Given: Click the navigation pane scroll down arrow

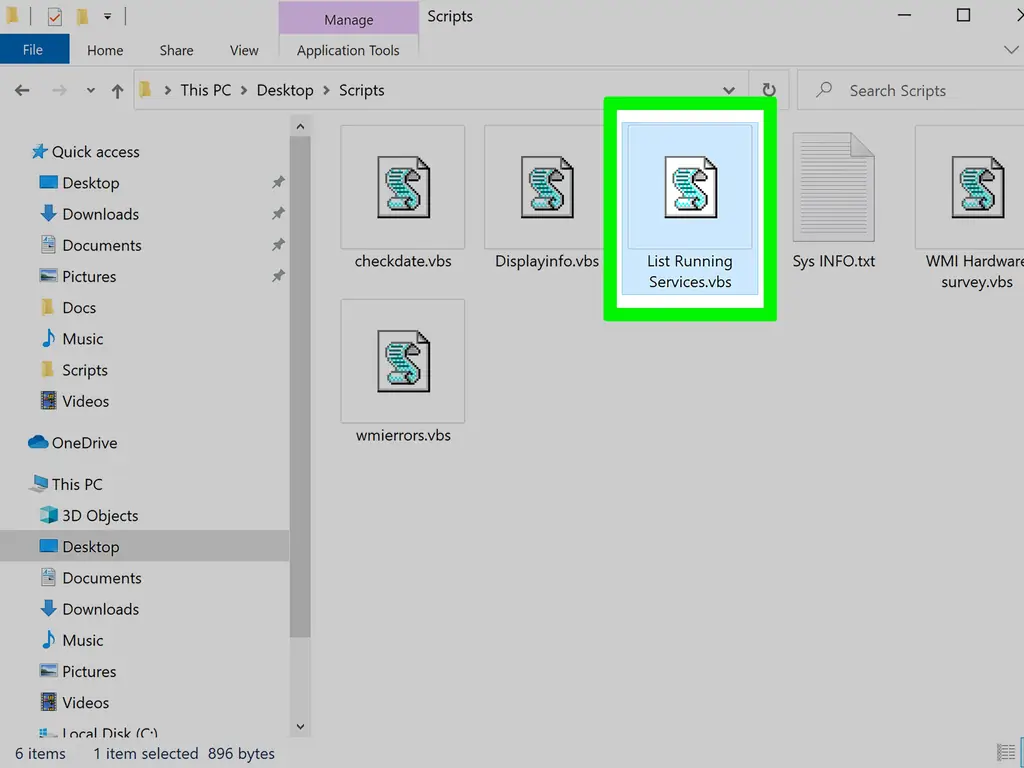Looking at the screenshot, I should click(300, 727).
